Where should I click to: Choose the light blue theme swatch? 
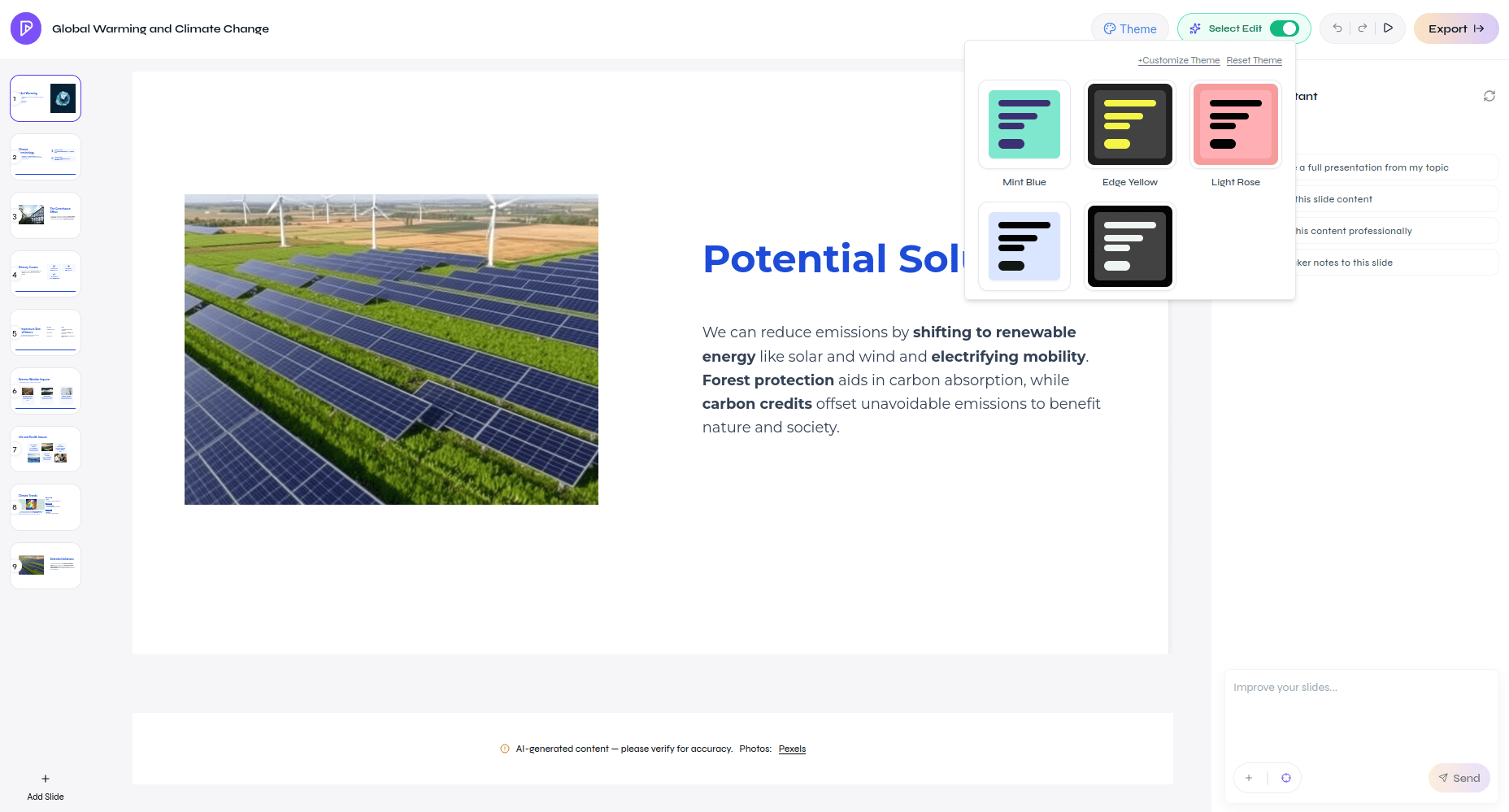pyautogui.click(x=1024, y=246)
